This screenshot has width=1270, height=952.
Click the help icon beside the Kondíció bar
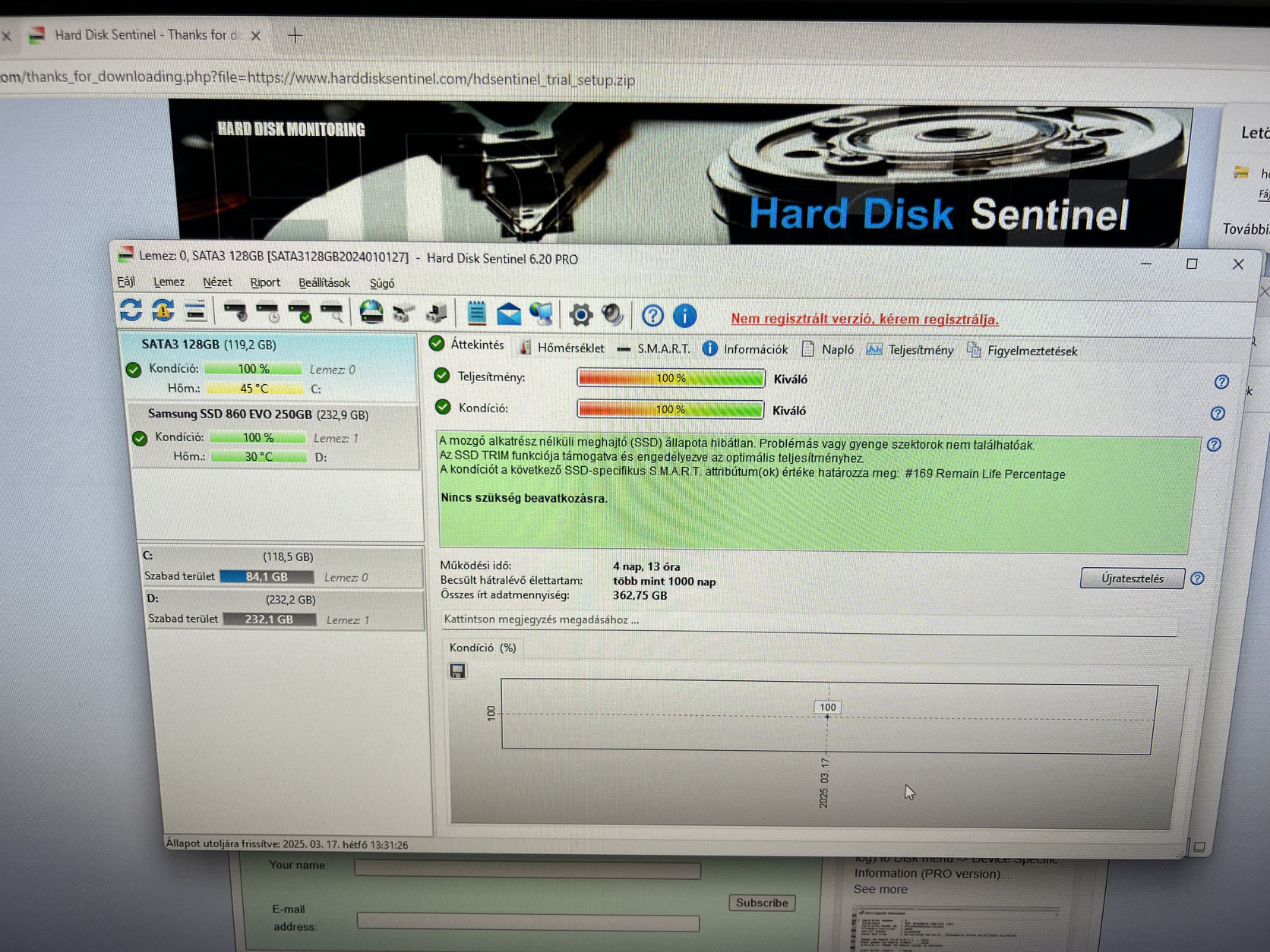tap(1218, 413)
